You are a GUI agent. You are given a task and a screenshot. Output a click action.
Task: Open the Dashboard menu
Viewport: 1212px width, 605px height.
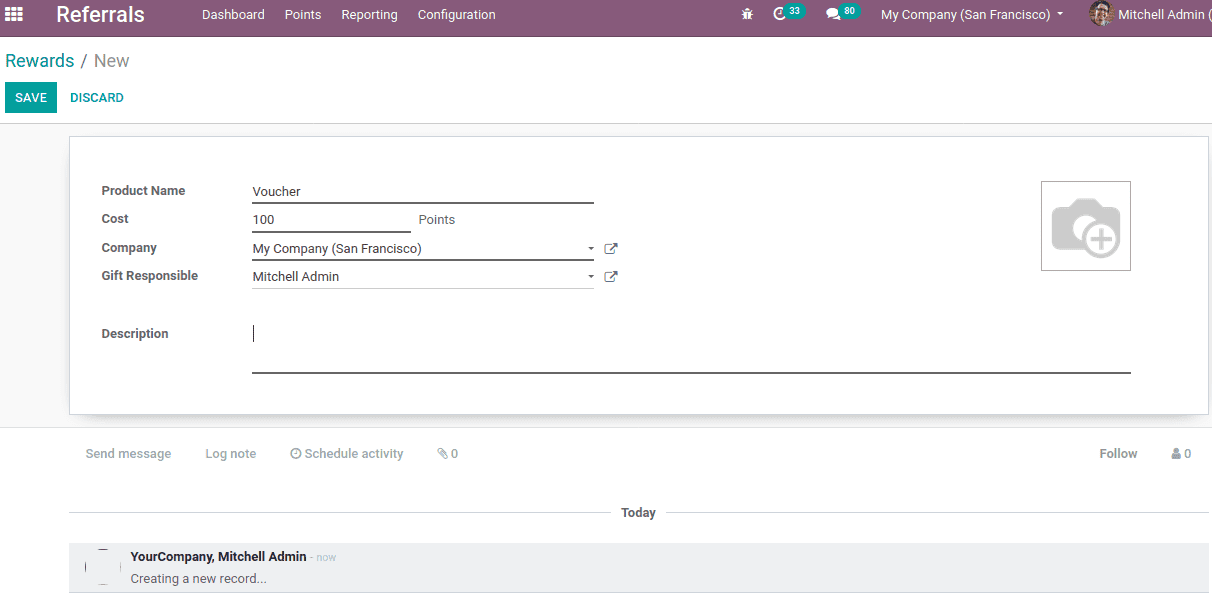coord(233,15)
